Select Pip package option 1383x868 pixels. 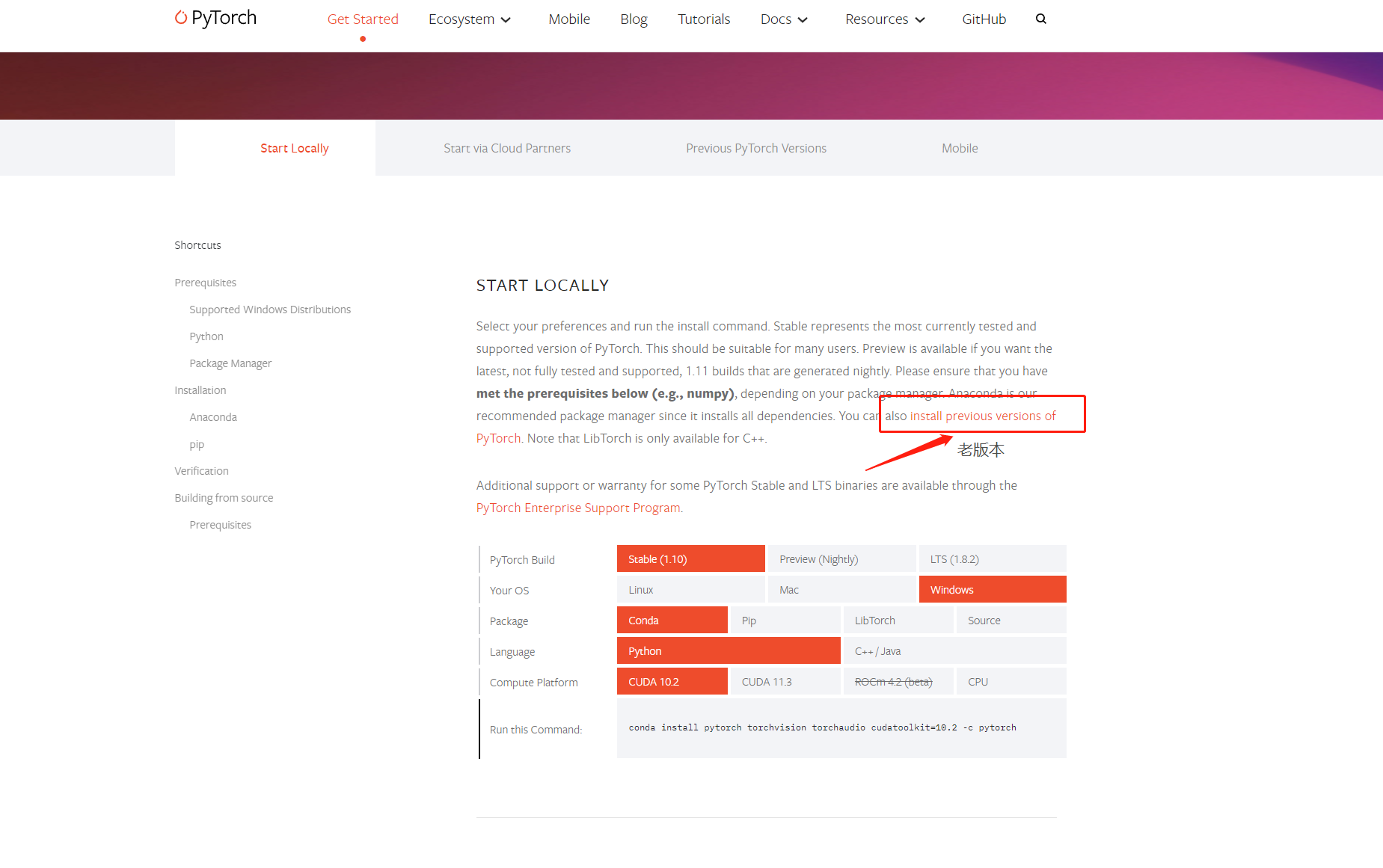(x=785, y=621)
